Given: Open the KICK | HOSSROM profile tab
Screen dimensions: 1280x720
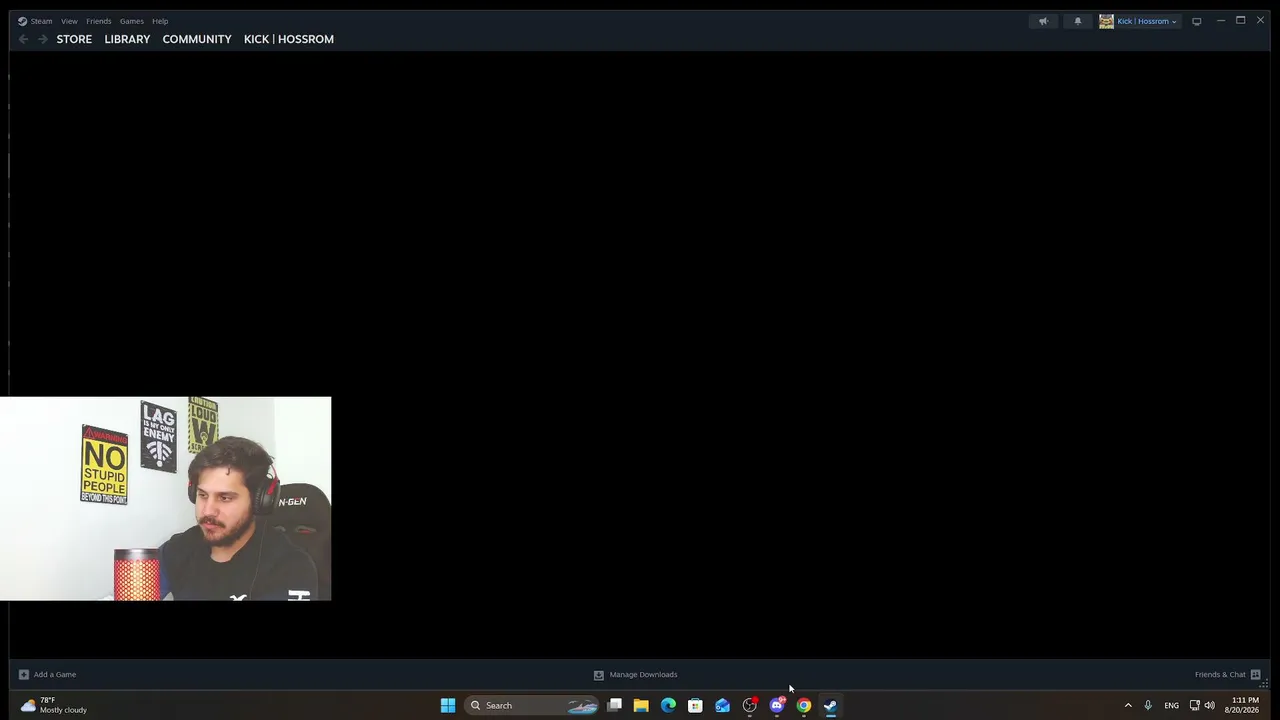Looking at the screenshot, I should pyautogui.click(x=289, y=39).
